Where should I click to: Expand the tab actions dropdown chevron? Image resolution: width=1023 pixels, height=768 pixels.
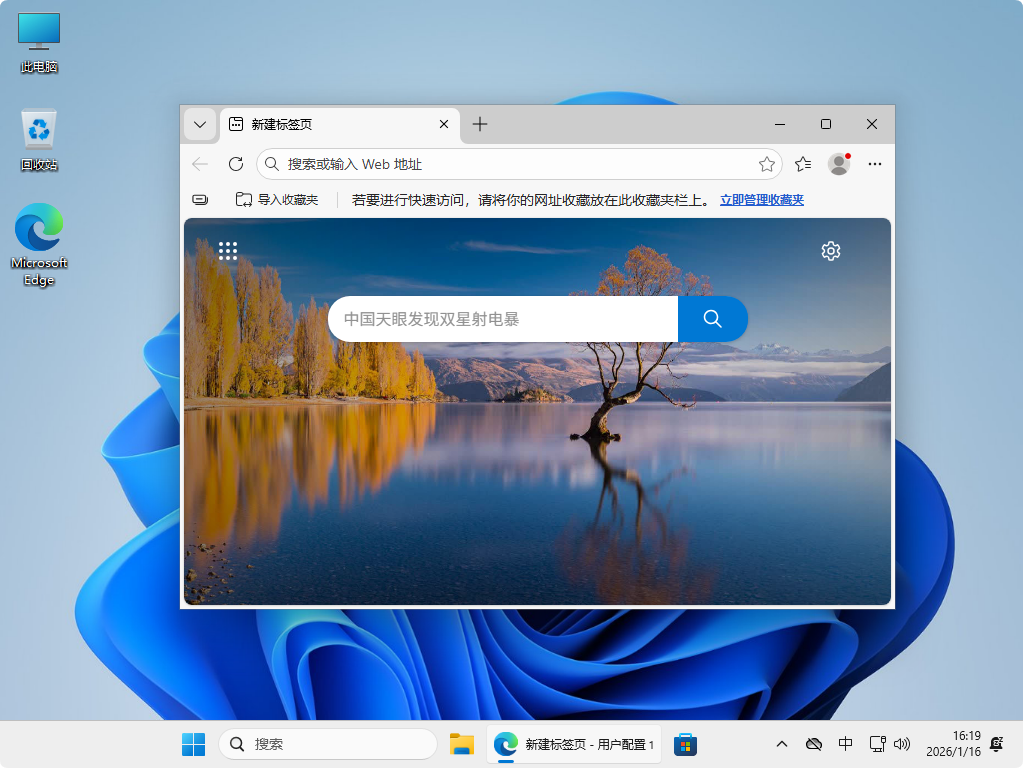(x=200, y=124)
